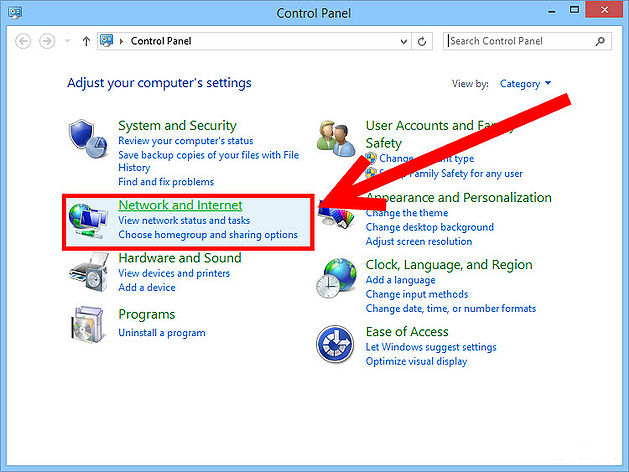The image size is (629, 472).
Task: Open Save backup copies with File History
Action: [x=209, y=161]
